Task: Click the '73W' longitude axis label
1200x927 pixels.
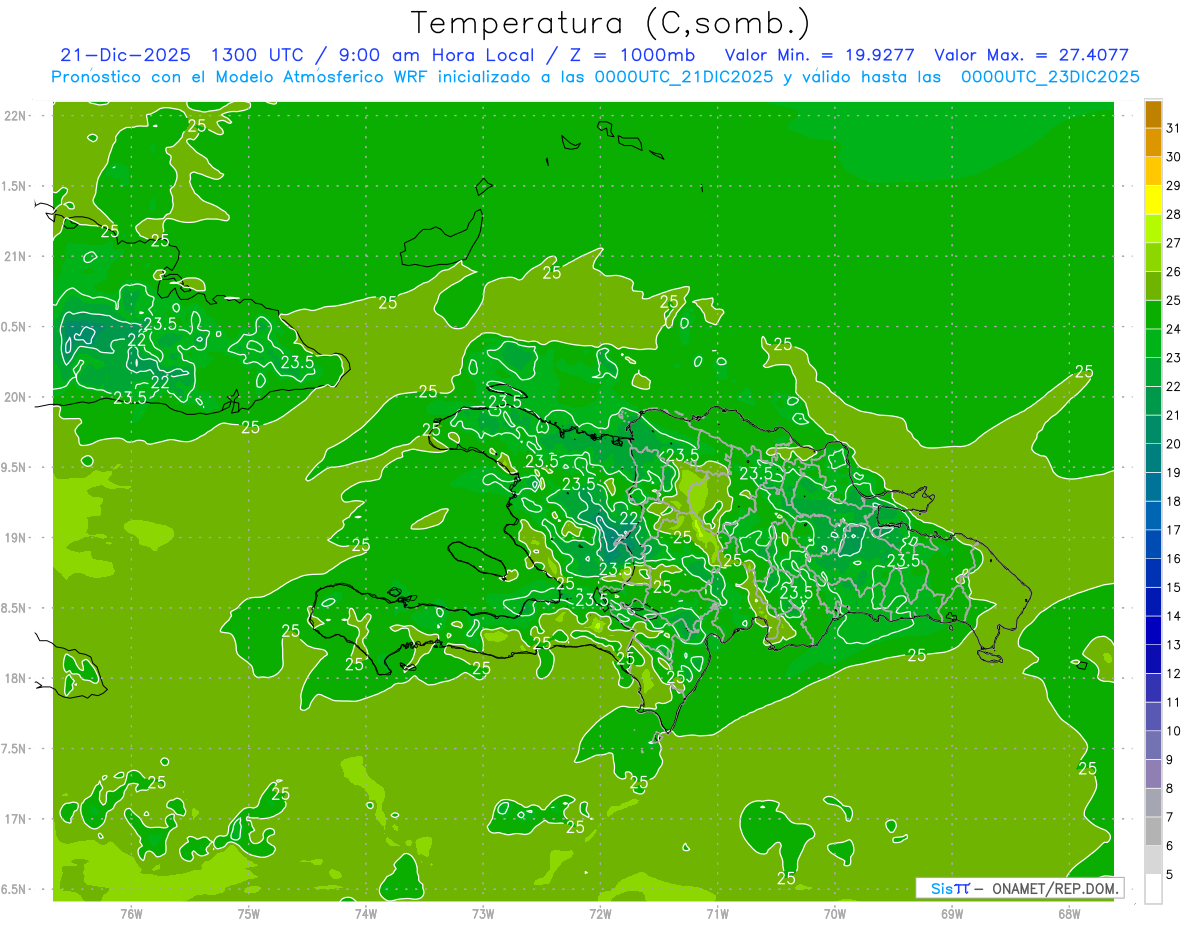Action: (483, 913)
